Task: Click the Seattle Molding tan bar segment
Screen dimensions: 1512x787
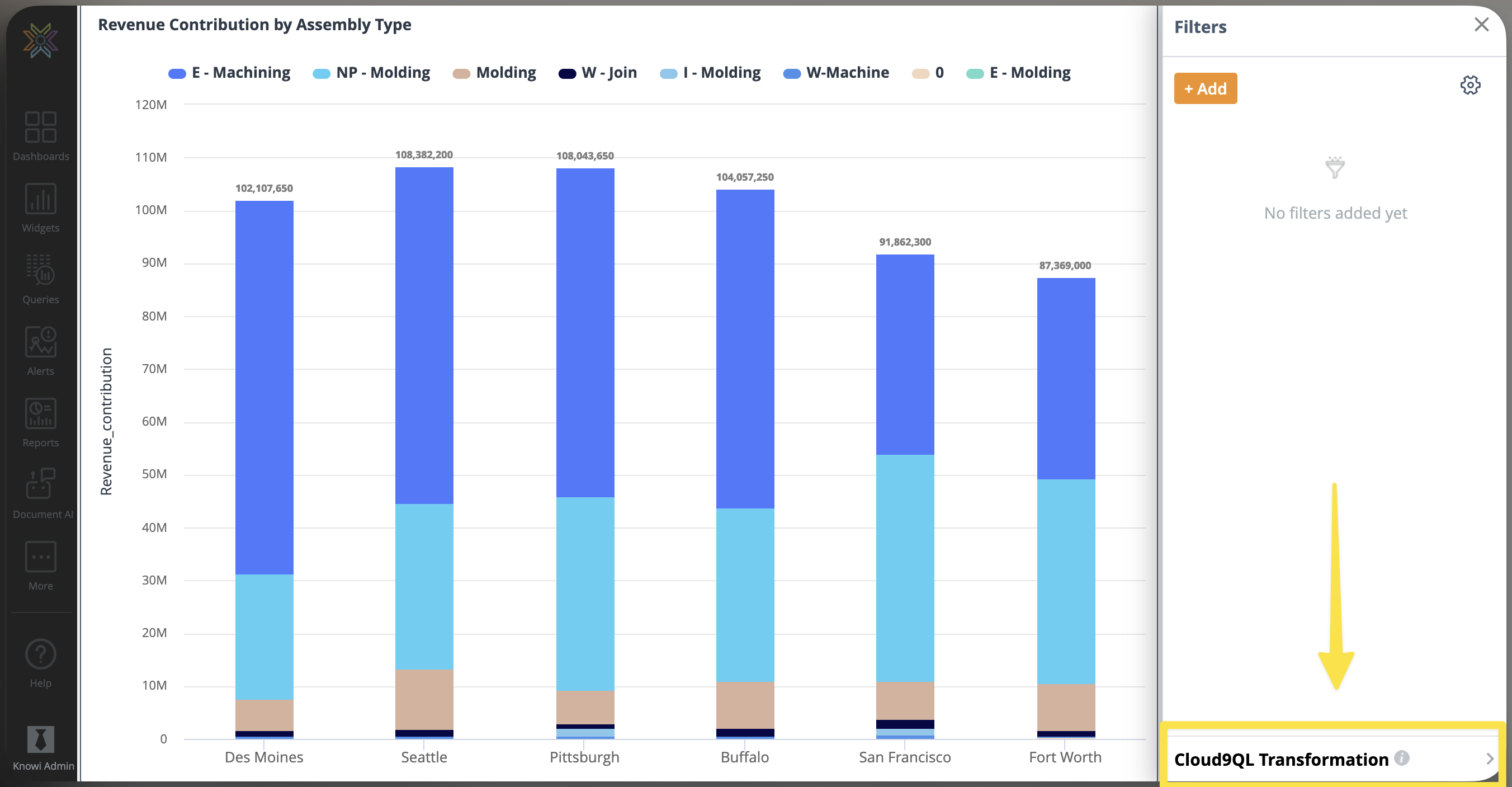Action: click(424, 700)
